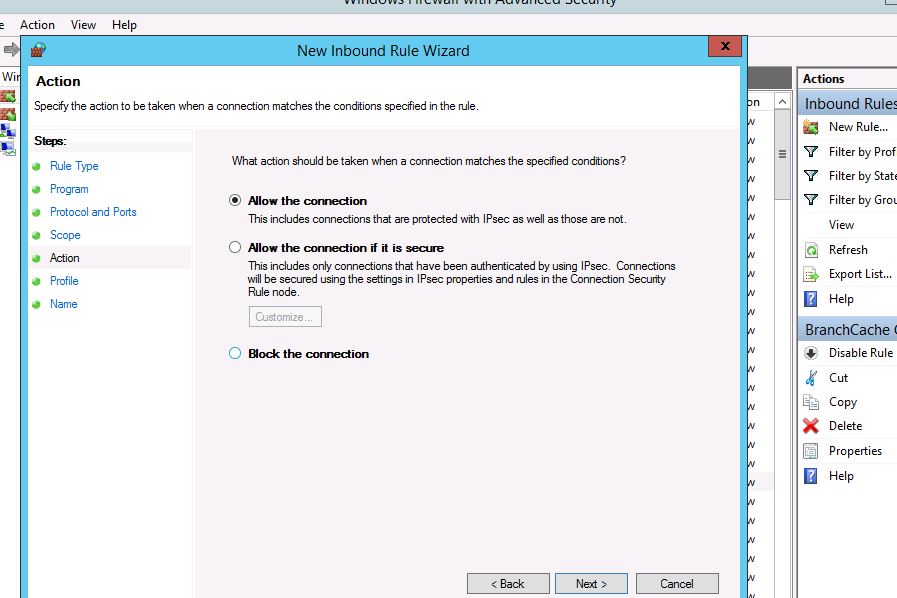This screenshot has width=897, height=598.
Task: Go to the Protocol and Ports step
Action: tap(93, 212)
